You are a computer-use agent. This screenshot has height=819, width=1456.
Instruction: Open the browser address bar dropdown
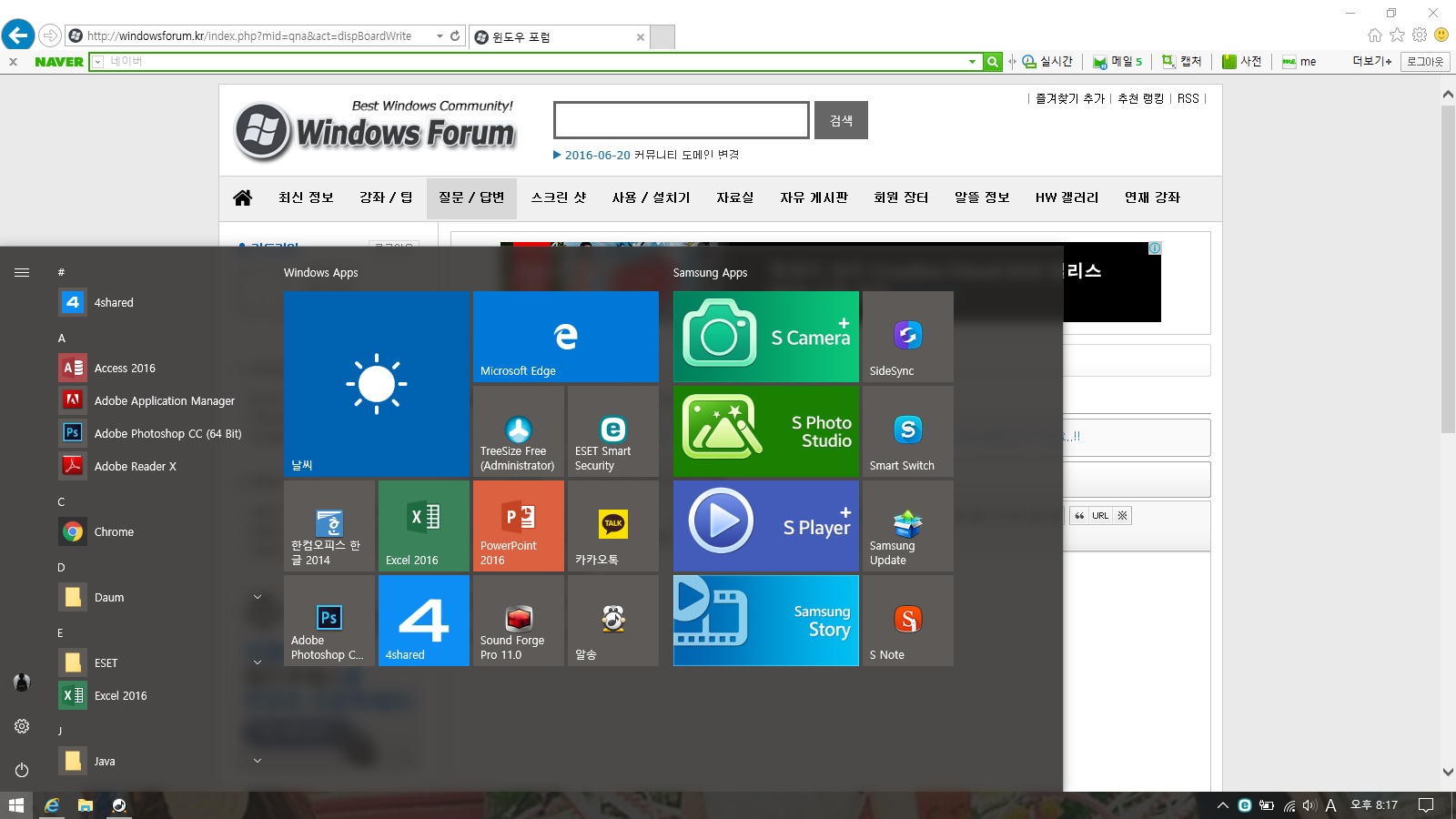pos(440,36)
